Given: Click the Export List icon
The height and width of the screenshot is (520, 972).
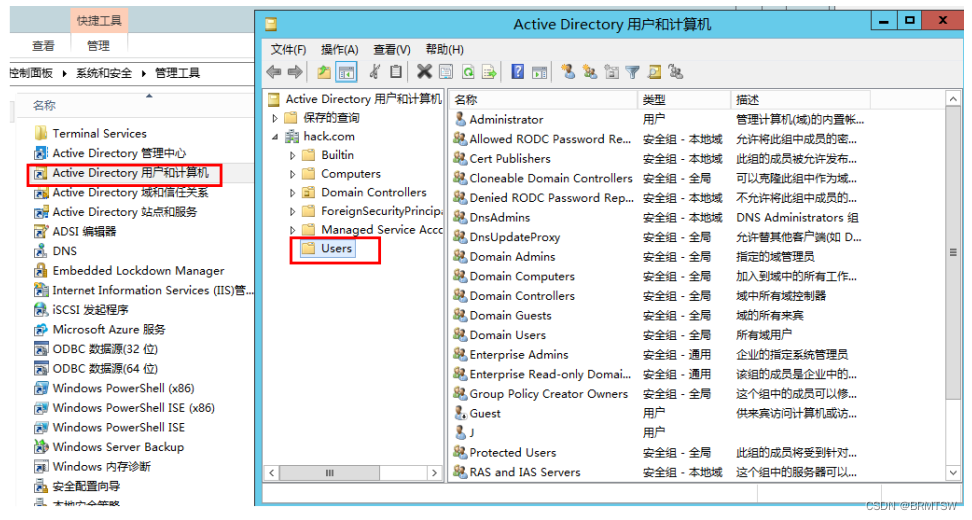Looking at the screenshot, I should (490, 72).
